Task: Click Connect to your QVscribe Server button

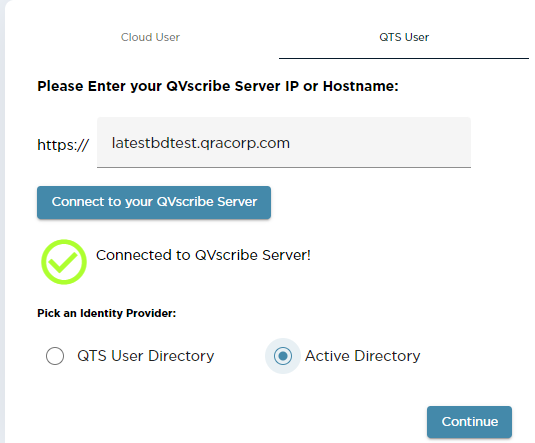Action: coord(154,202)
